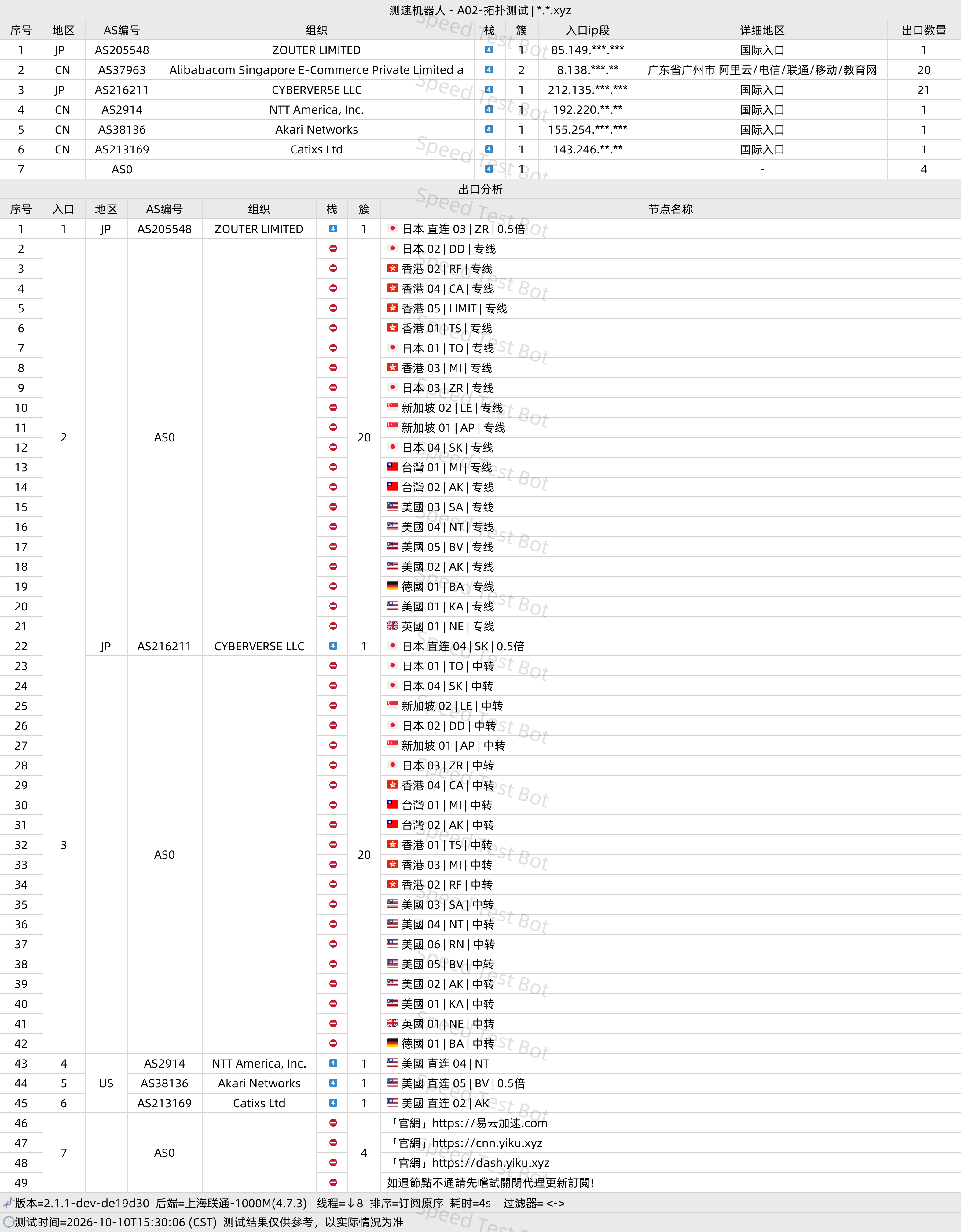961x1232 pixels.
Task: Click the 过滤器= <-> status text
Action: coord(534,1203)
